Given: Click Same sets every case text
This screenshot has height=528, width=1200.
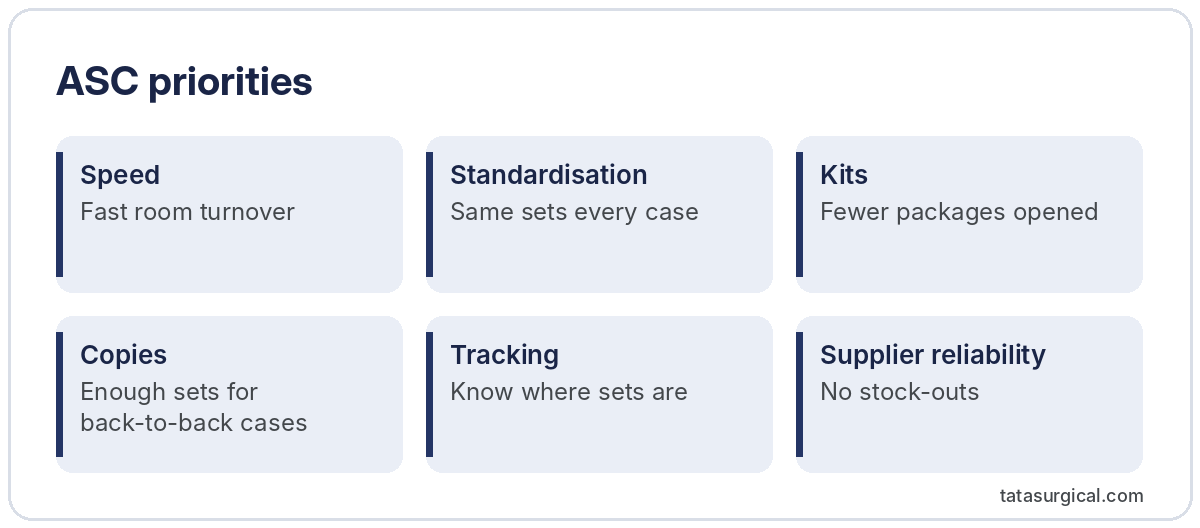Looking at the screenshot, I should [574, 212].
